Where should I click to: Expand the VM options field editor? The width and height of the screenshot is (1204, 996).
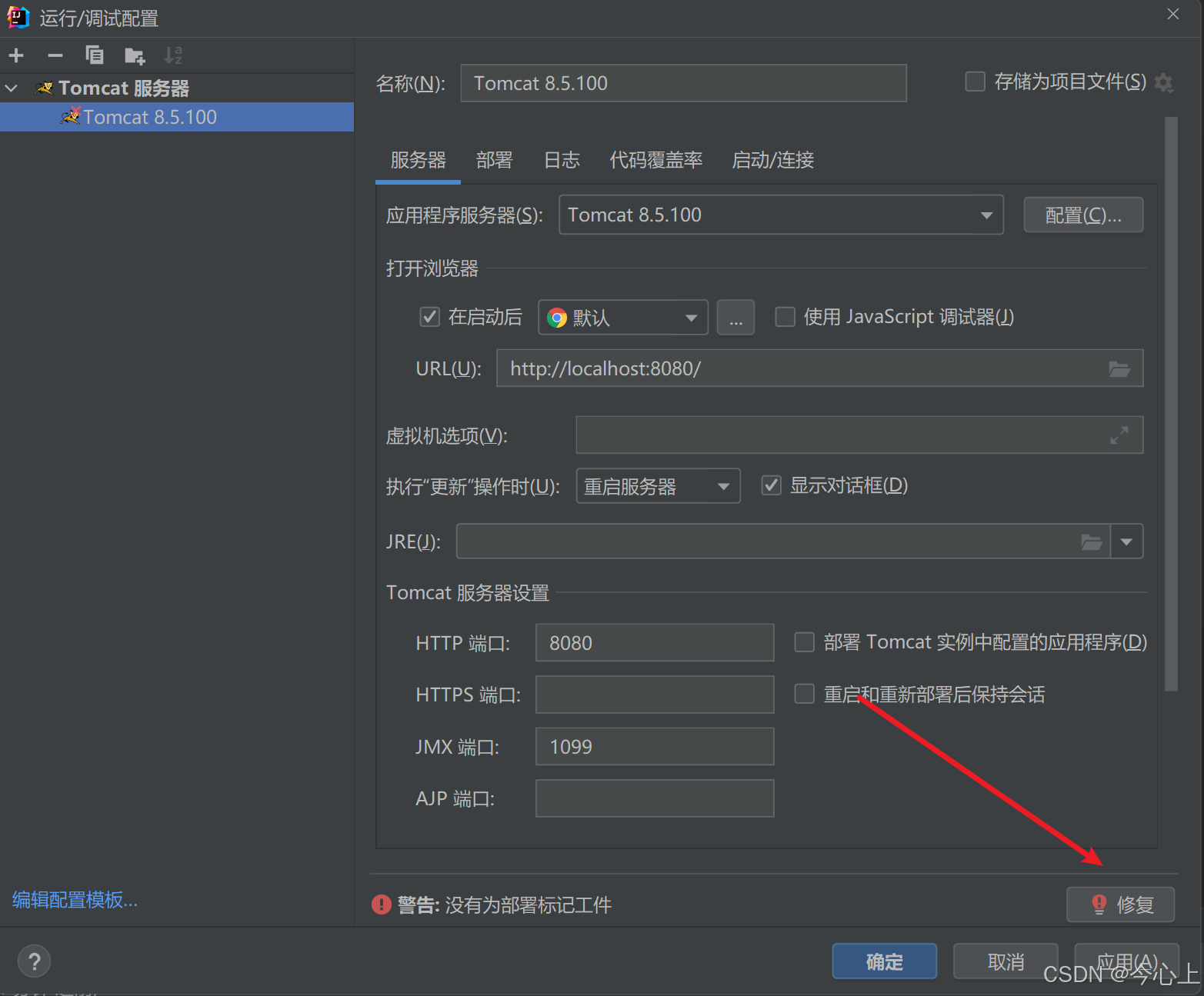(x=1119, y=435)
